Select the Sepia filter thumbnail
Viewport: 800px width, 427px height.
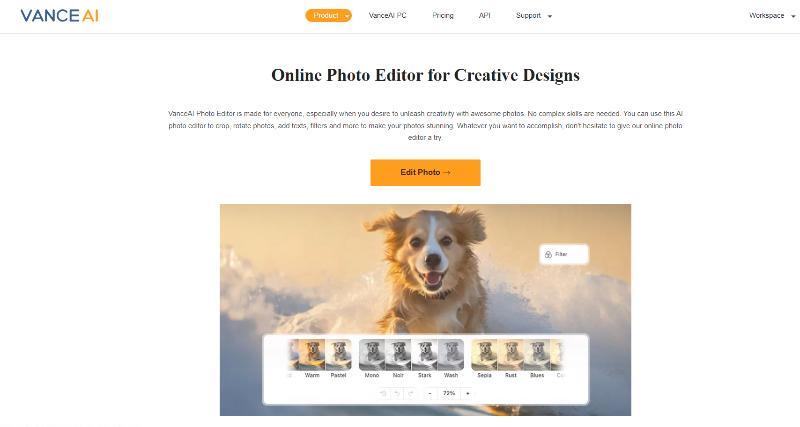pos(484,355)
